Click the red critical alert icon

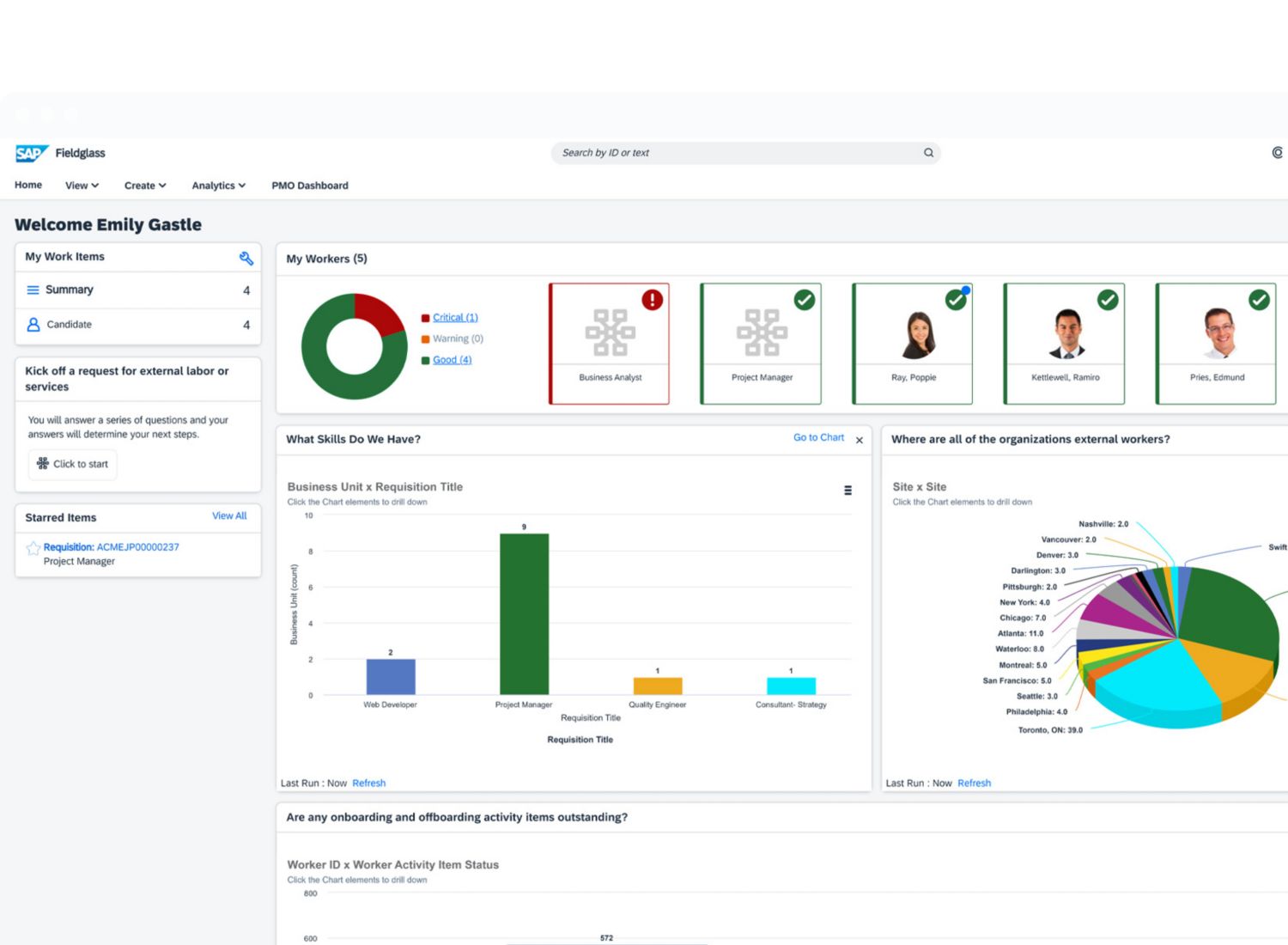click(653, 300)
